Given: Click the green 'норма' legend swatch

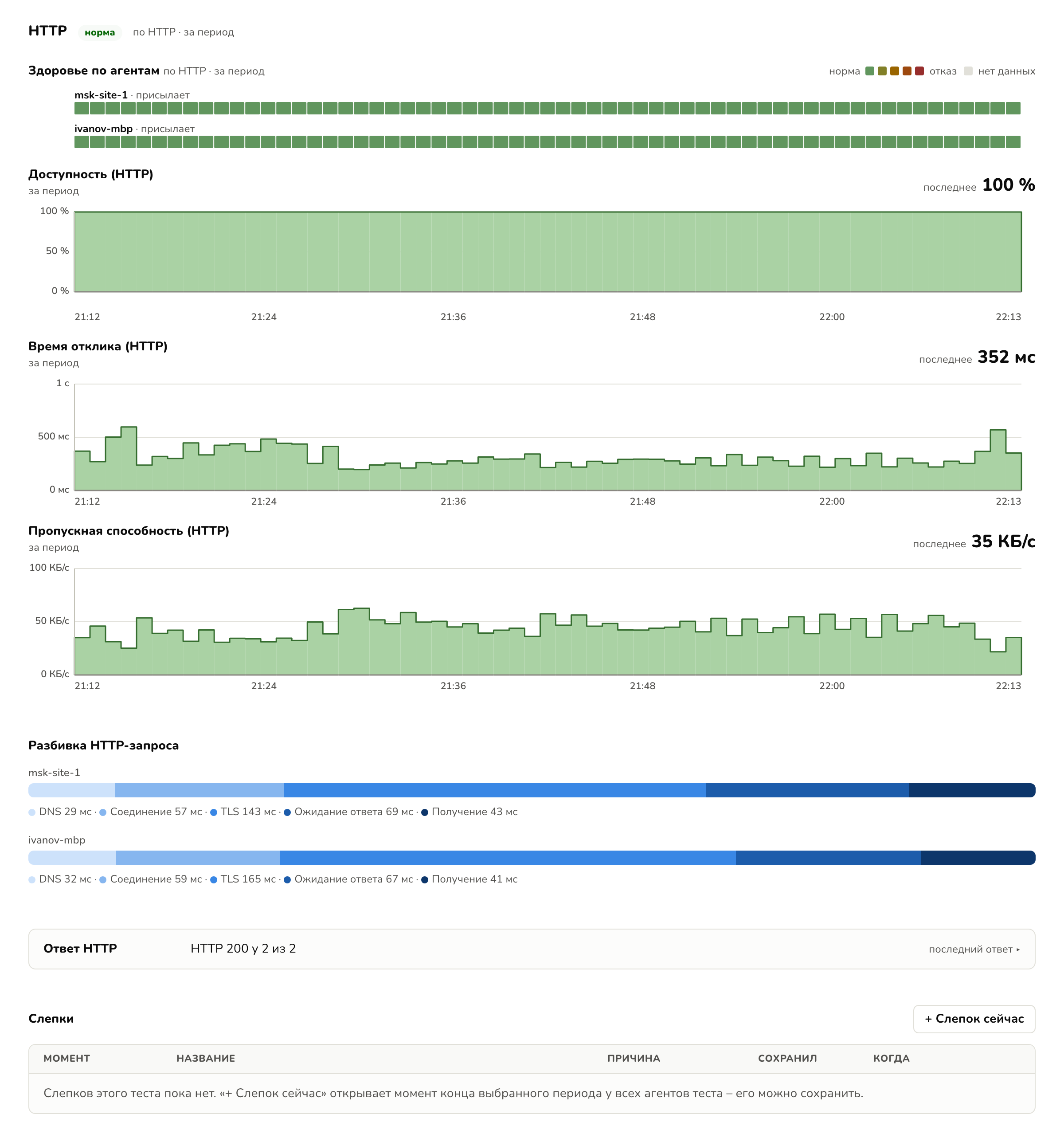Looking at the screenshot, I should pyautogui.click(x=870, y=71).
